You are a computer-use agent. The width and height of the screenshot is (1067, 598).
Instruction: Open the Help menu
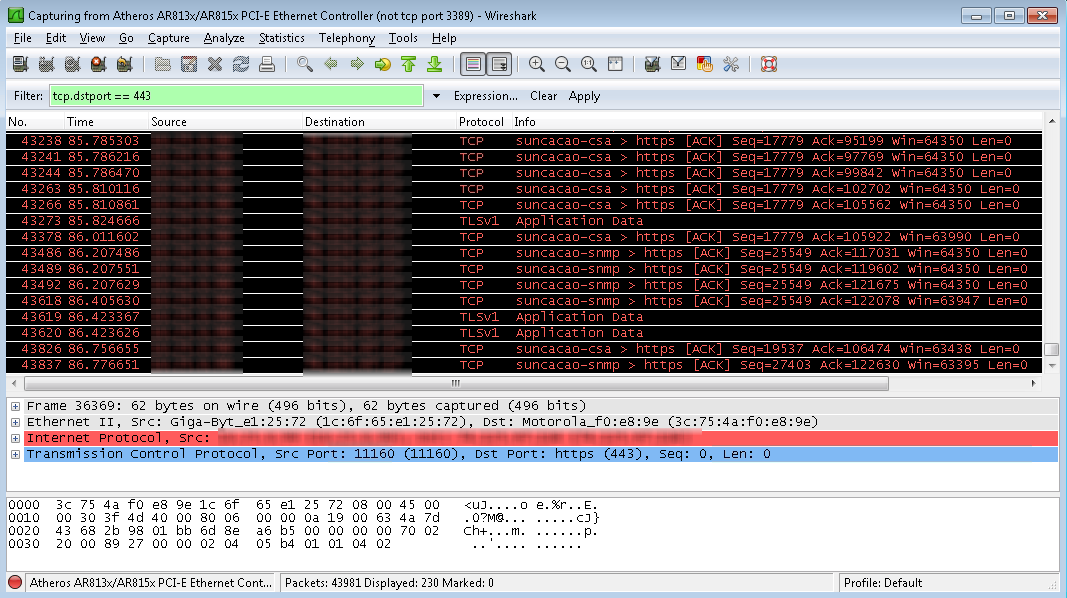pyautogui.click(x=444, y=38)
